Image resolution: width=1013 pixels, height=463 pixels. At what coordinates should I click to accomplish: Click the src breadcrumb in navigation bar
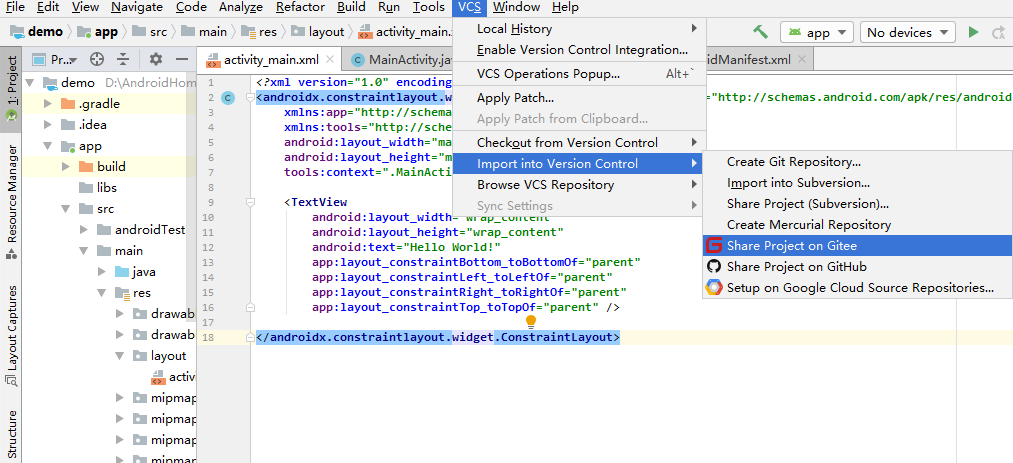point(149,32)
